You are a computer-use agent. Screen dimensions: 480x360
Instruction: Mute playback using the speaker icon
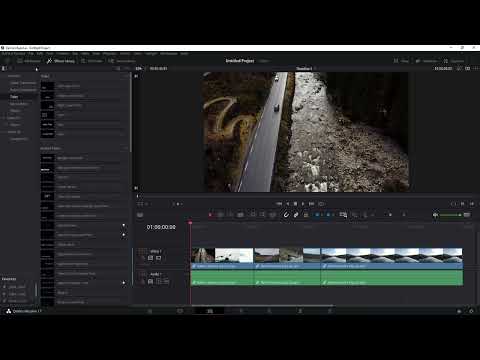pyautogui.click(x=435, y=215)
